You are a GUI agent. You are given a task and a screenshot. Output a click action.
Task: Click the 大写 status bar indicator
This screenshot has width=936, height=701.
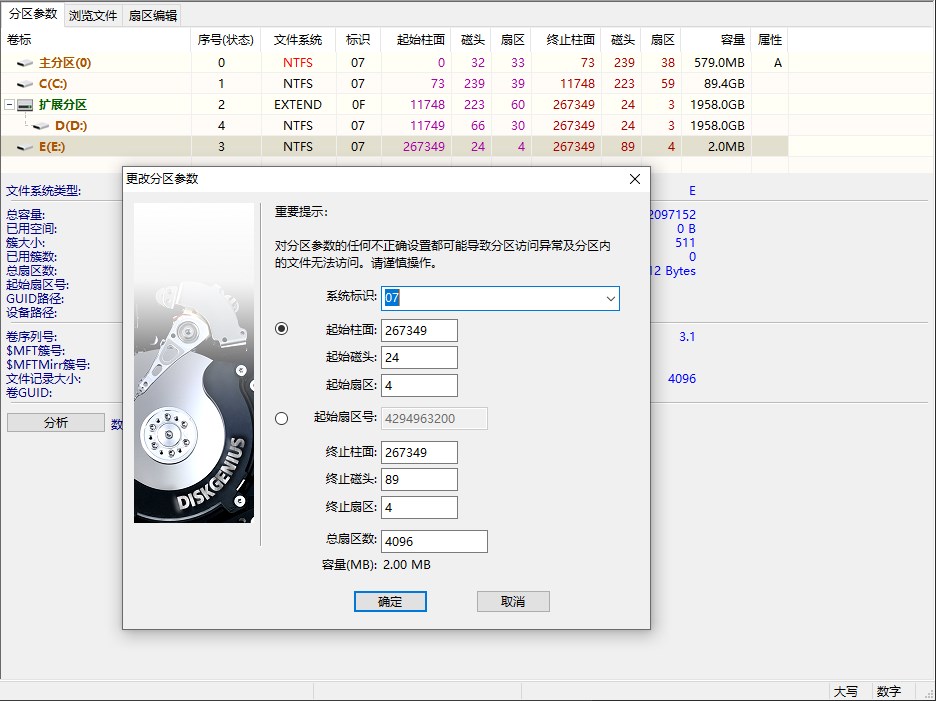tap(845, 691)
